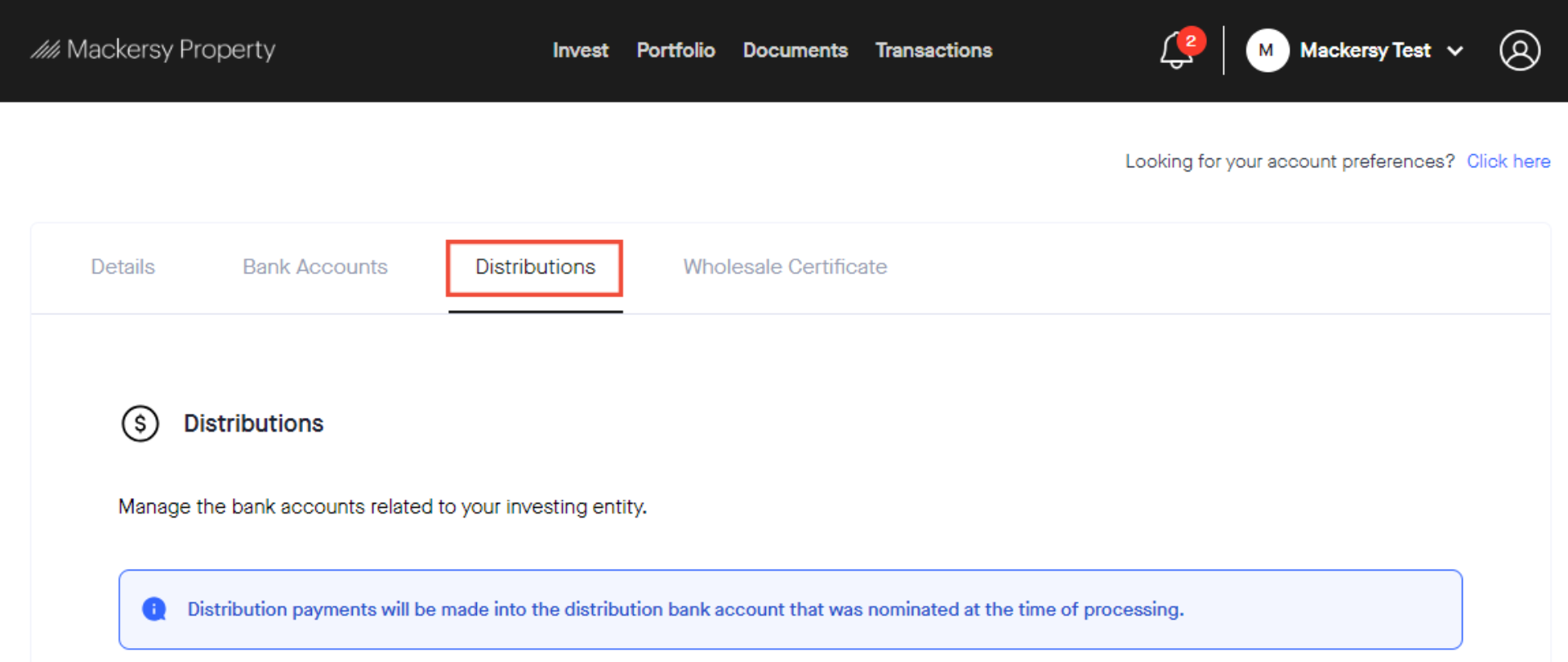Follow the 'Click here' preferences link
The height and width of the screenshot is (662, 1568).
coord(1508,162)
